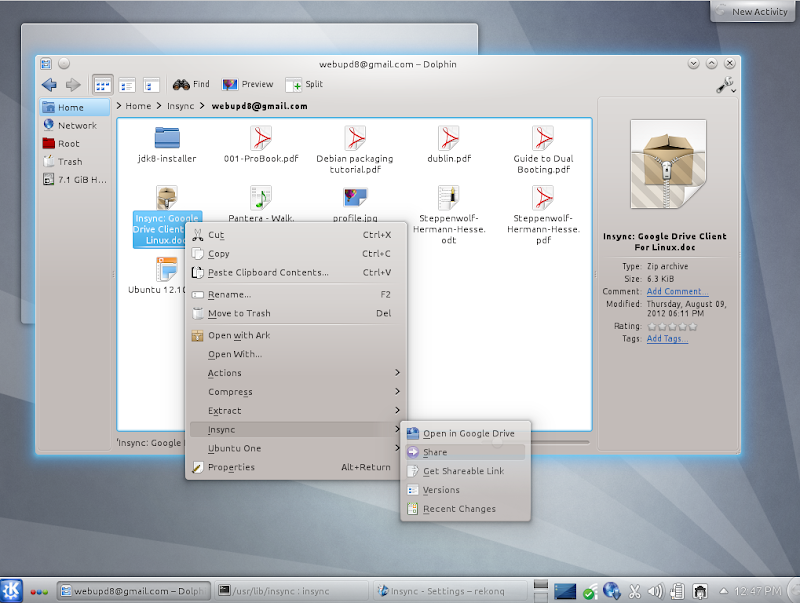Open the New Activity button
The width and height of the screenshot is (800, 603).
click(x=753, y=11)
